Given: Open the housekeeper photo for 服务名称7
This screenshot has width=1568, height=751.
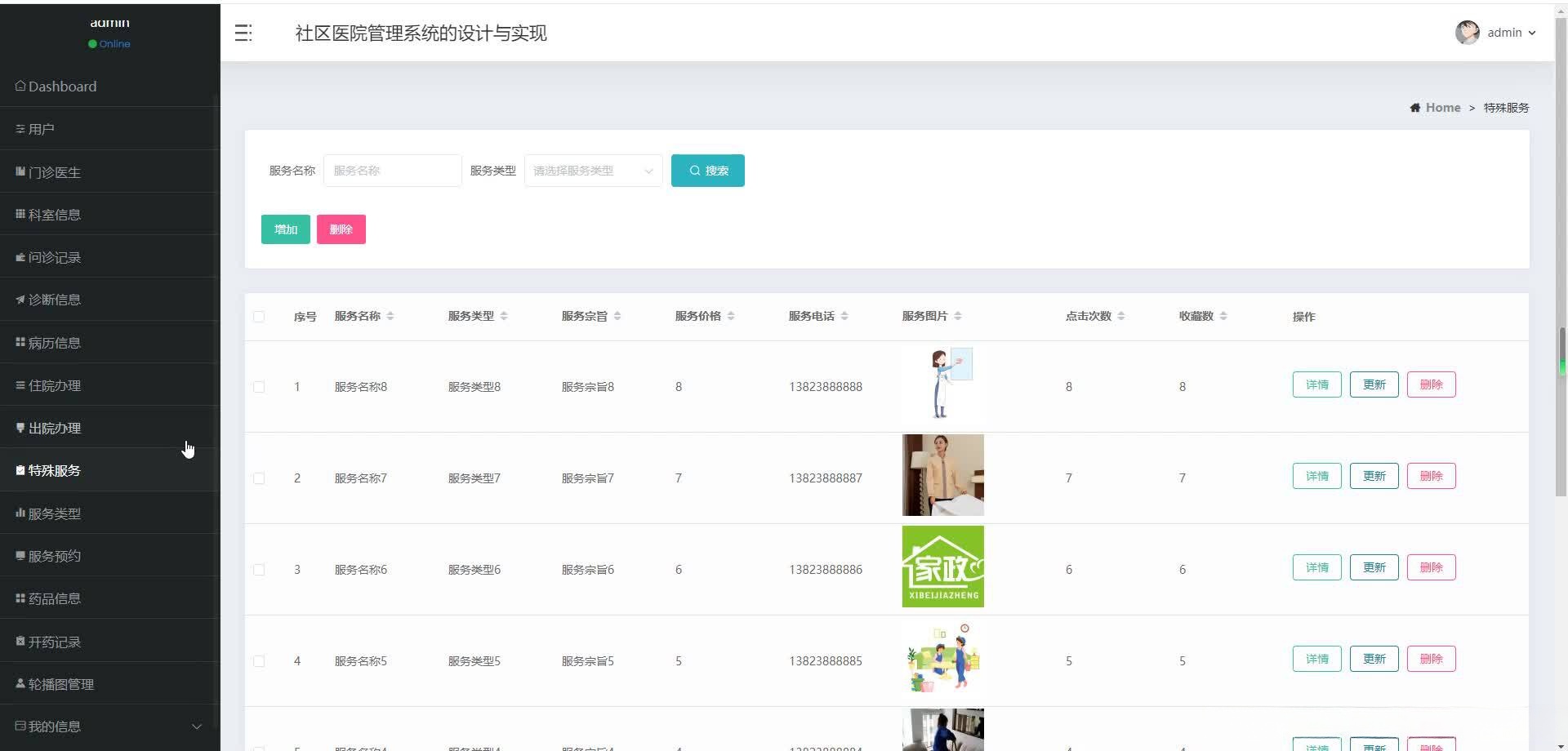Looking at the screenshot, I should point(942,475).
